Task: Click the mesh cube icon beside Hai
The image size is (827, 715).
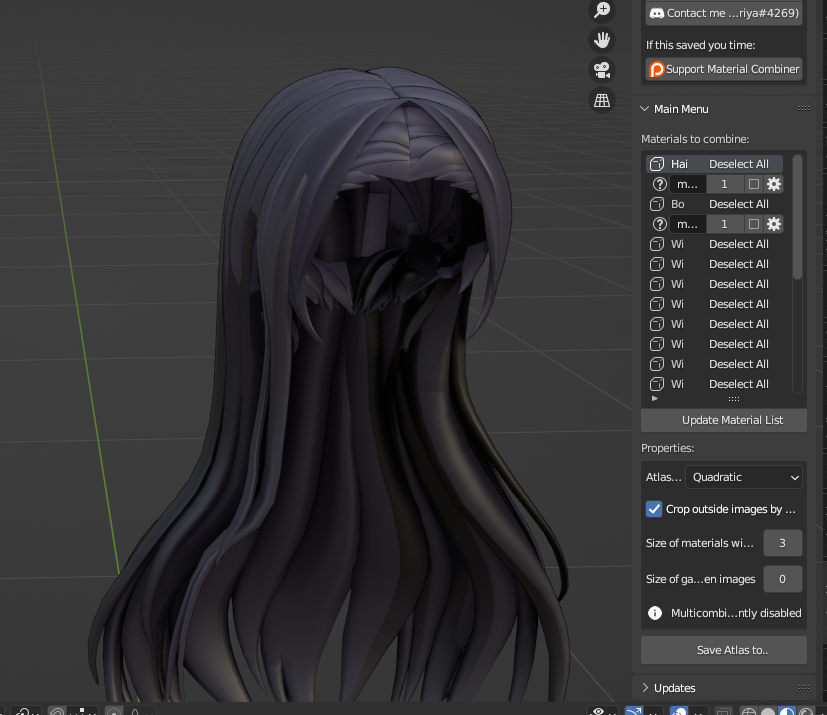Action: click(x=656, y=163)
